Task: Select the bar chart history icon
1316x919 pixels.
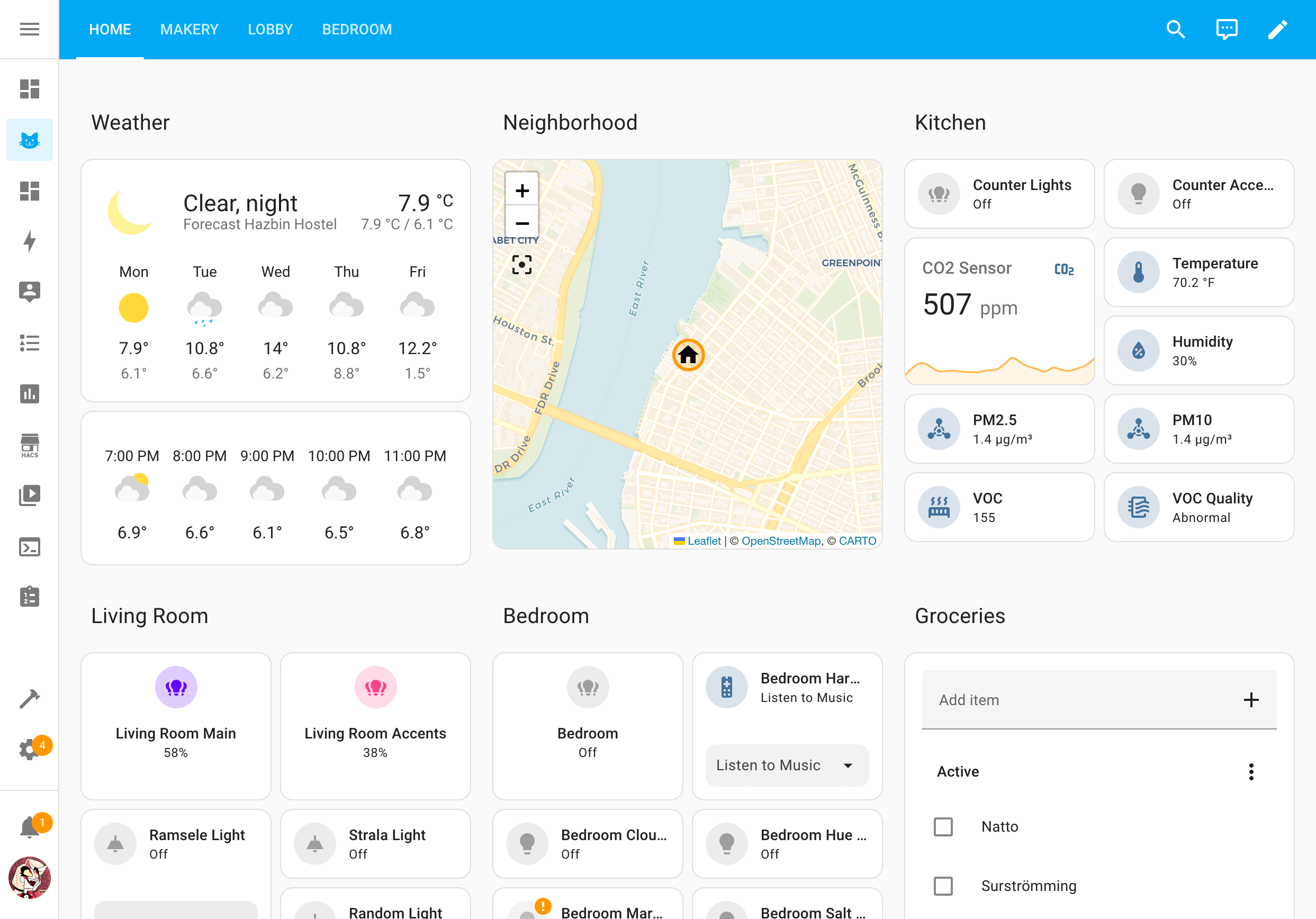Action: point(29,393)
